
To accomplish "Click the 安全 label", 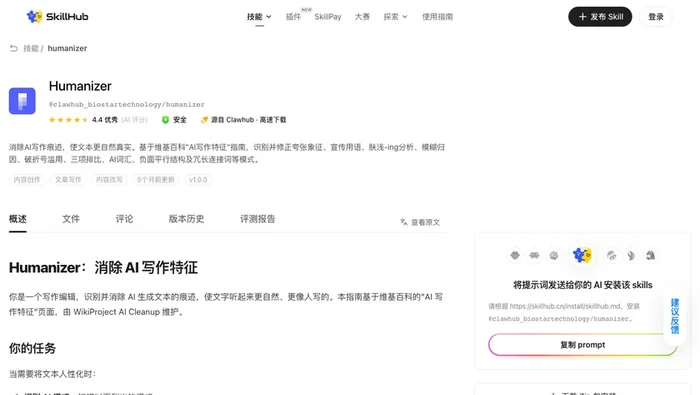I will pos(180,120).
